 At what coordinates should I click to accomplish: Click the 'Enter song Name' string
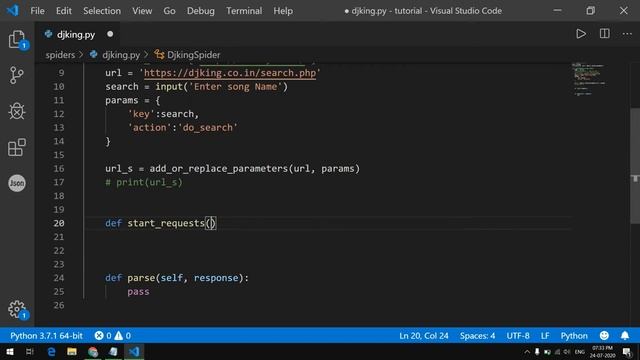pos(235,87)
